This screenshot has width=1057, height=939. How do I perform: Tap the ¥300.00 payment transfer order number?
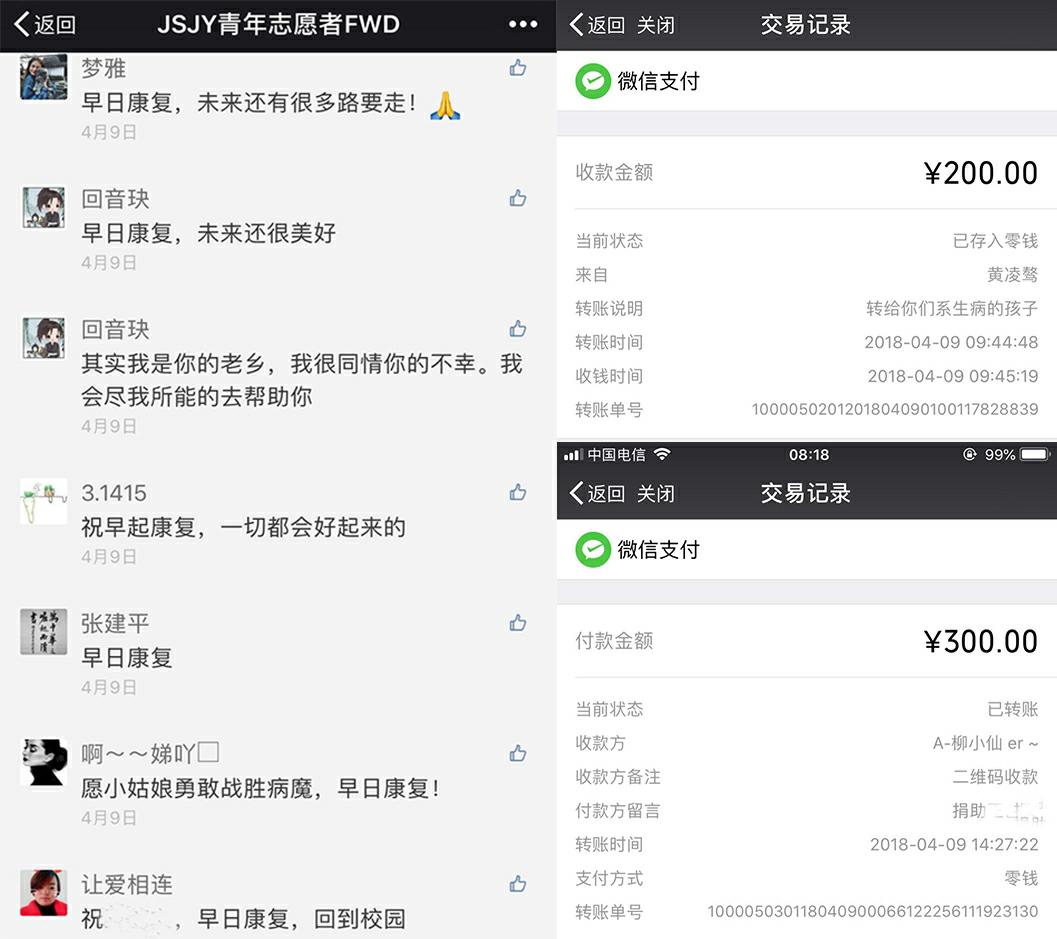click(872, 911)
